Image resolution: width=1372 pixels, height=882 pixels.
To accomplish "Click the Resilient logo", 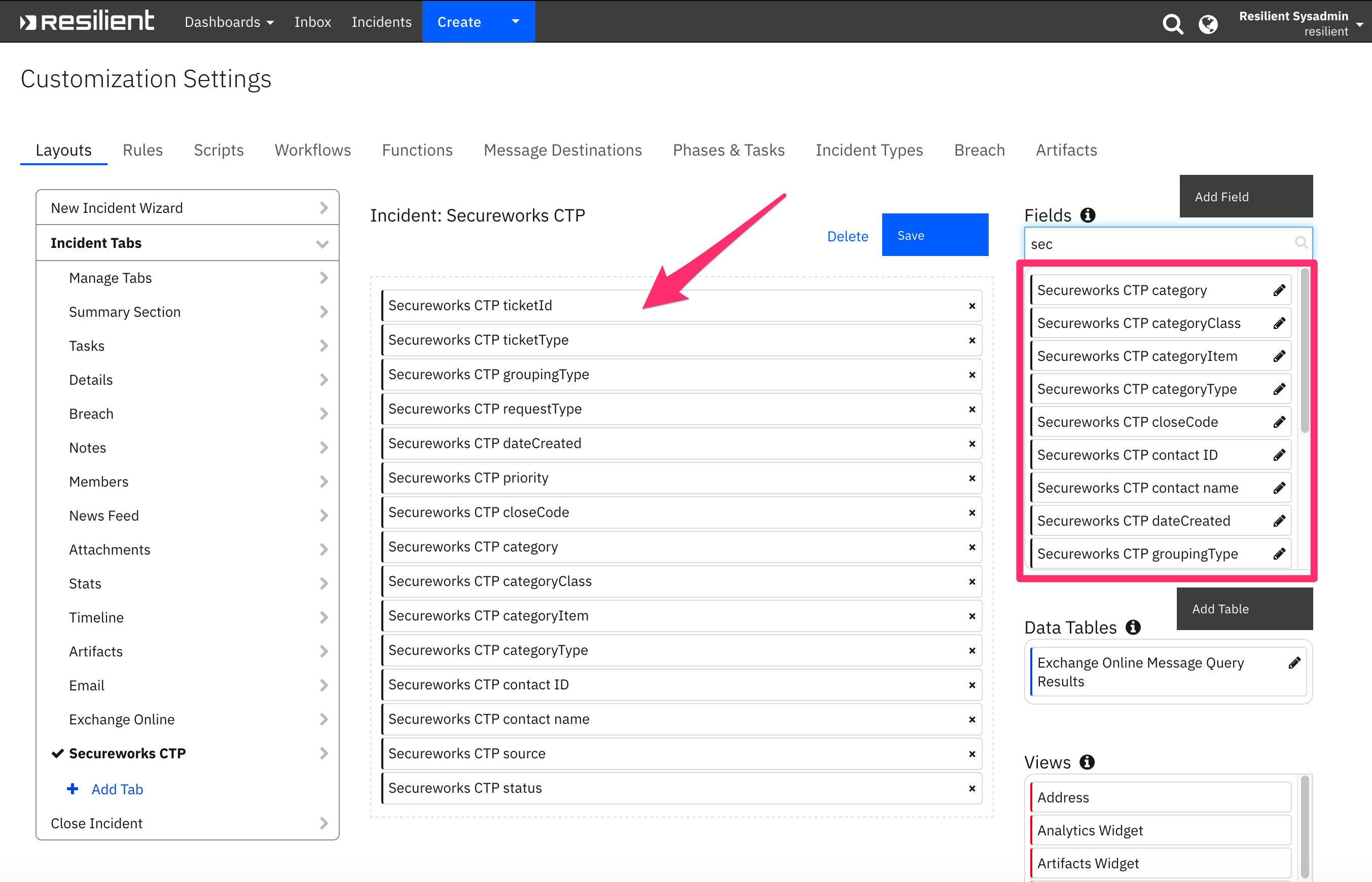I will [x=87, y=21].
